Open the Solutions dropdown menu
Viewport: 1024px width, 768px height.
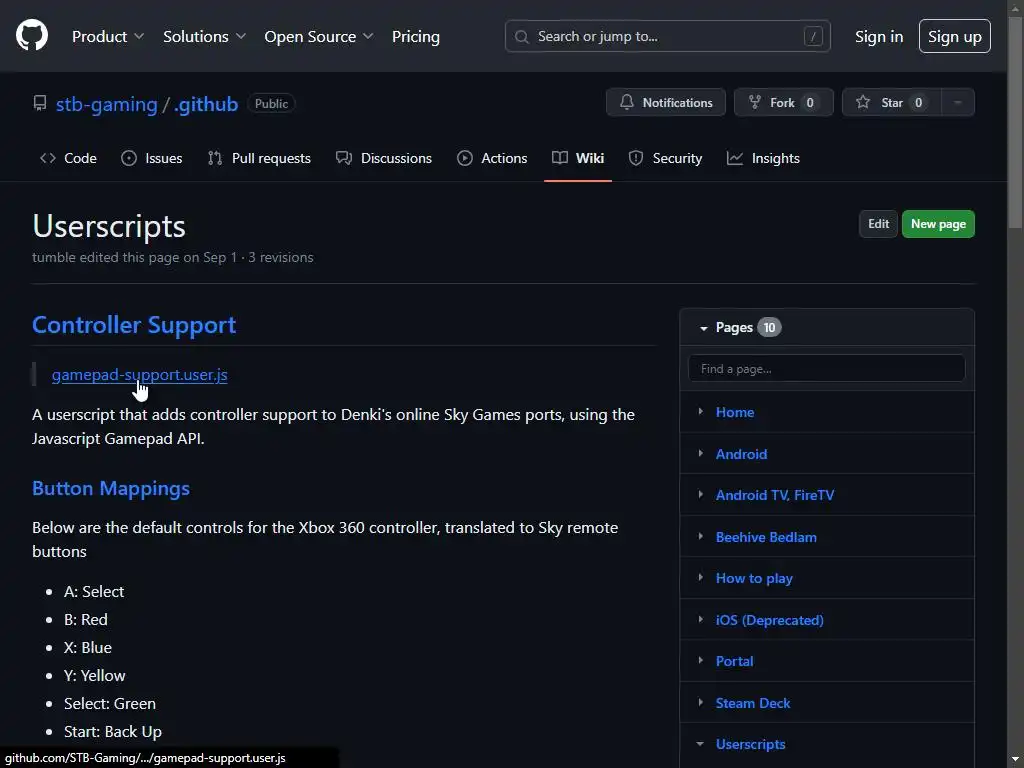(x=204, y=37)
